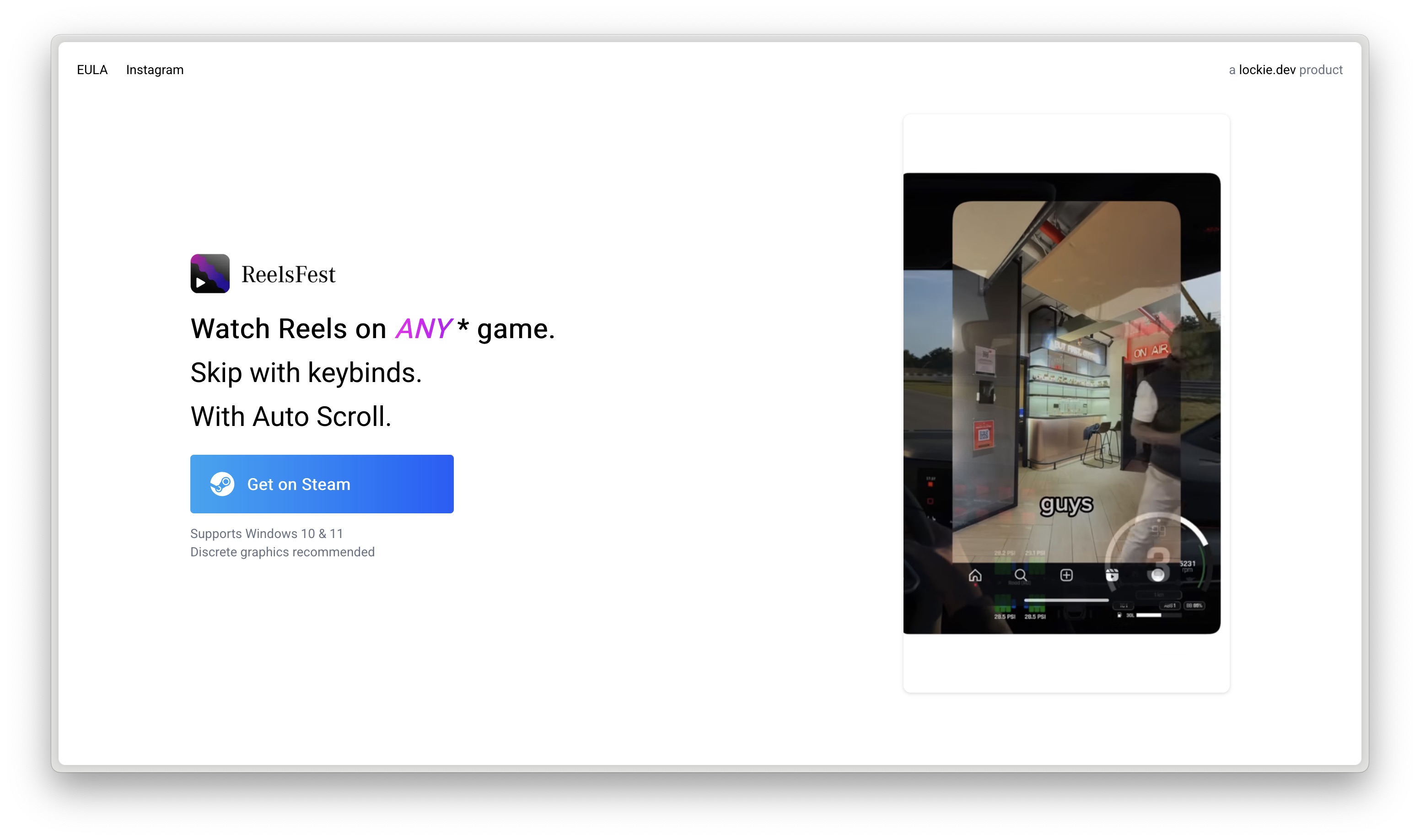Tap the plus create icon in preview
Viewport: 1420px width, 840px height.
point(1066,576)
